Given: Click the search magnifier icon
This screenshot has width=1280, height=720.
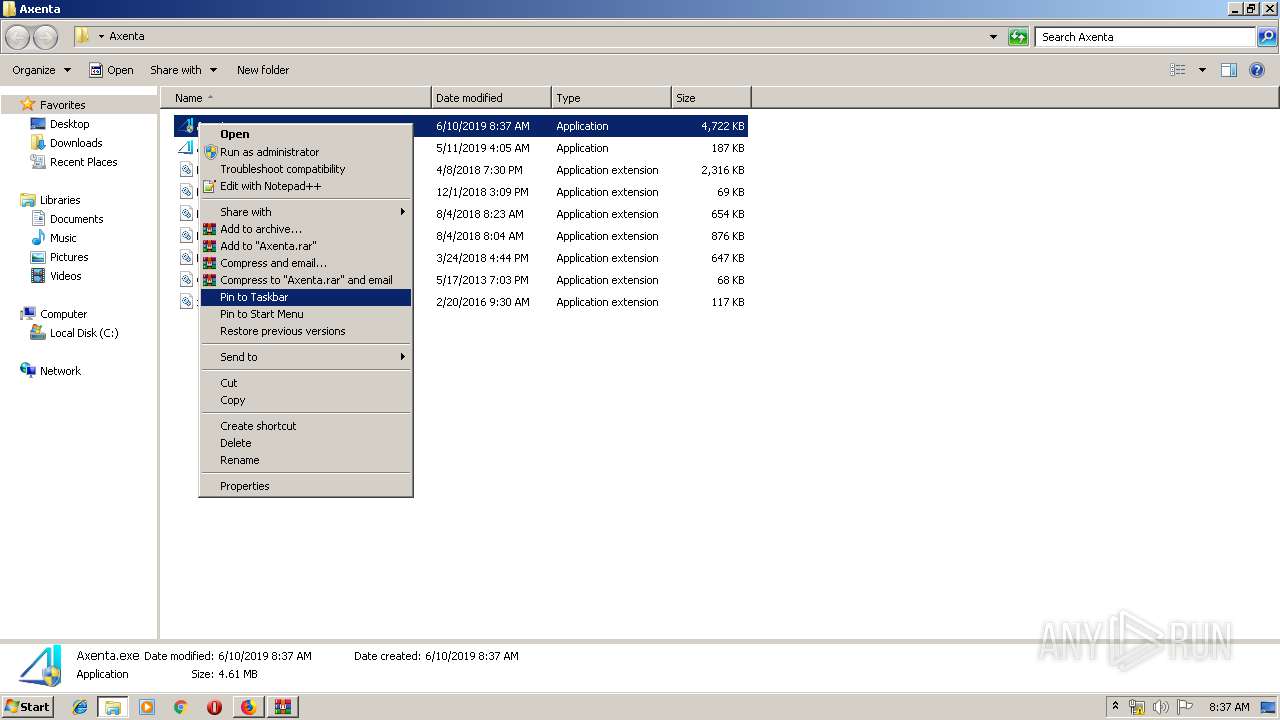Looking at the screenshot, I should click(1267, 37).
